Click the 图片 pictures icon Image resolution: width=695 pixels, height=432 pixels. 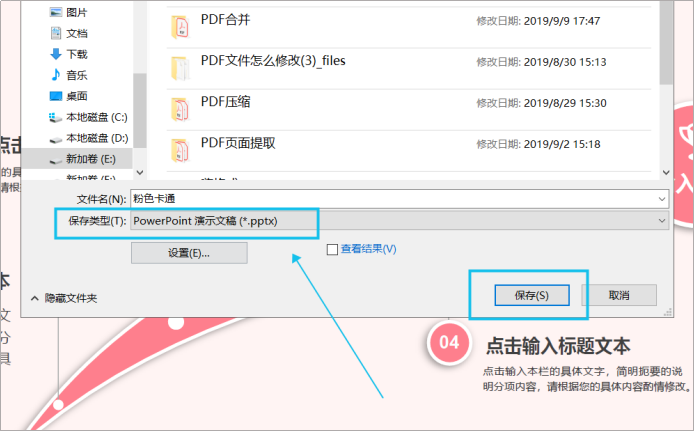(56, 12)
